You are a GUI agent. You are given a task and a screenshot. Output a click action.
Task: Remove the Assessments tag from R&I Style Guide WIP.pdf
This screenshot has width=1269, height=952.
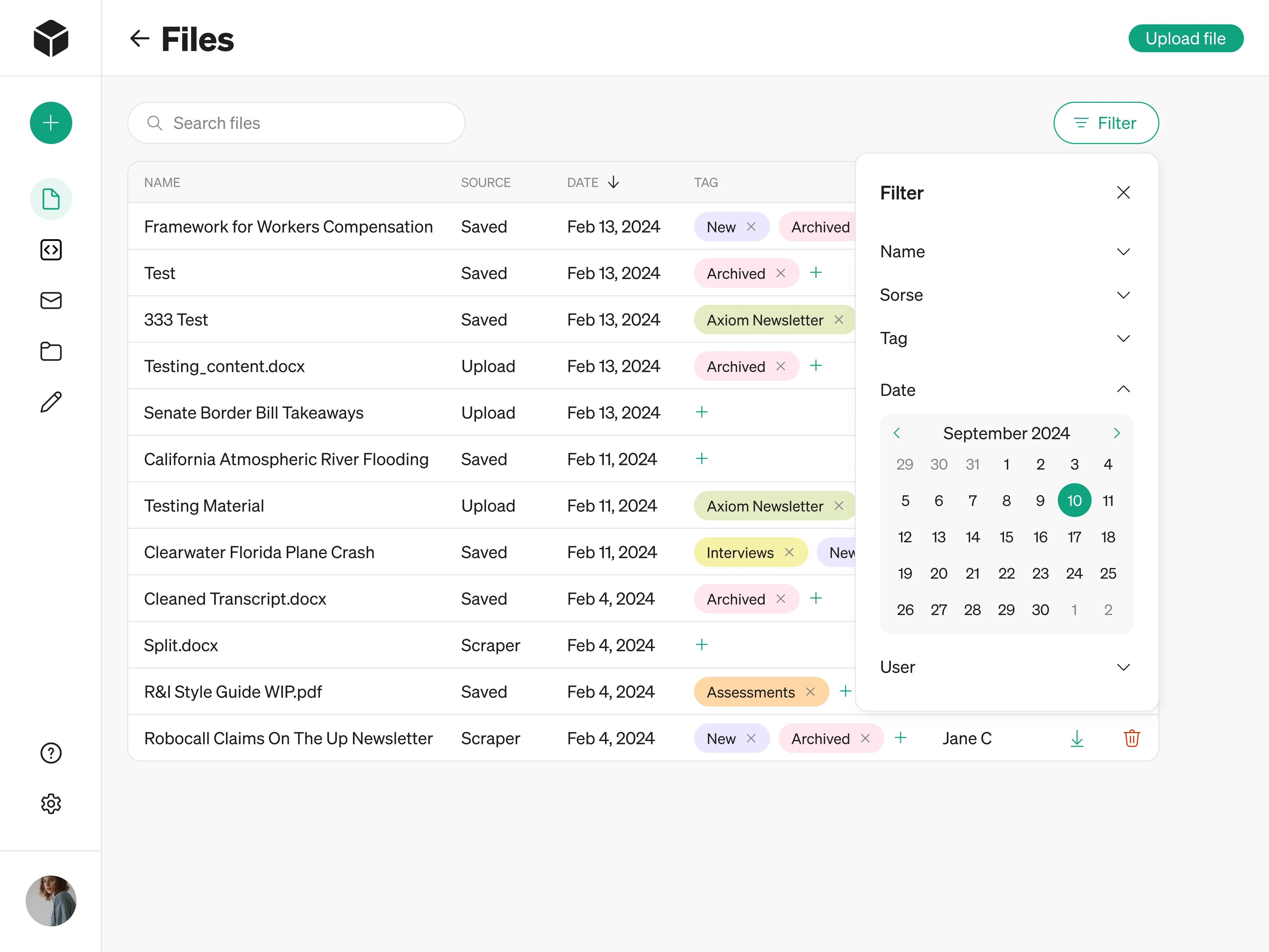click(810, 692)
